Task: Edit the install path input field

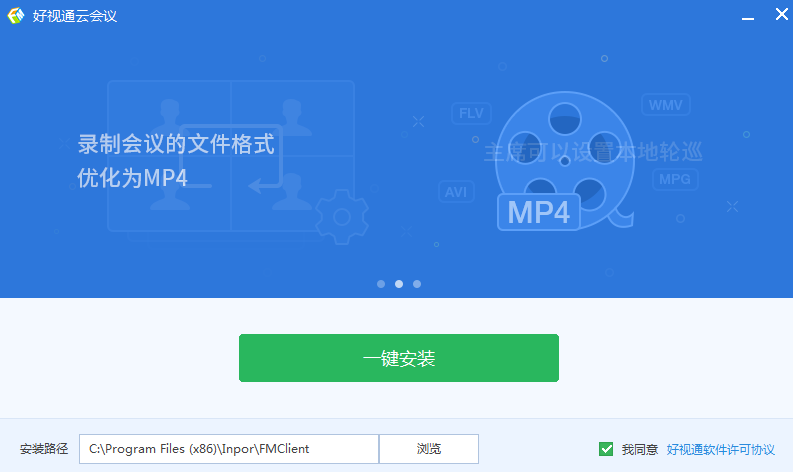Action: (229, 449)
